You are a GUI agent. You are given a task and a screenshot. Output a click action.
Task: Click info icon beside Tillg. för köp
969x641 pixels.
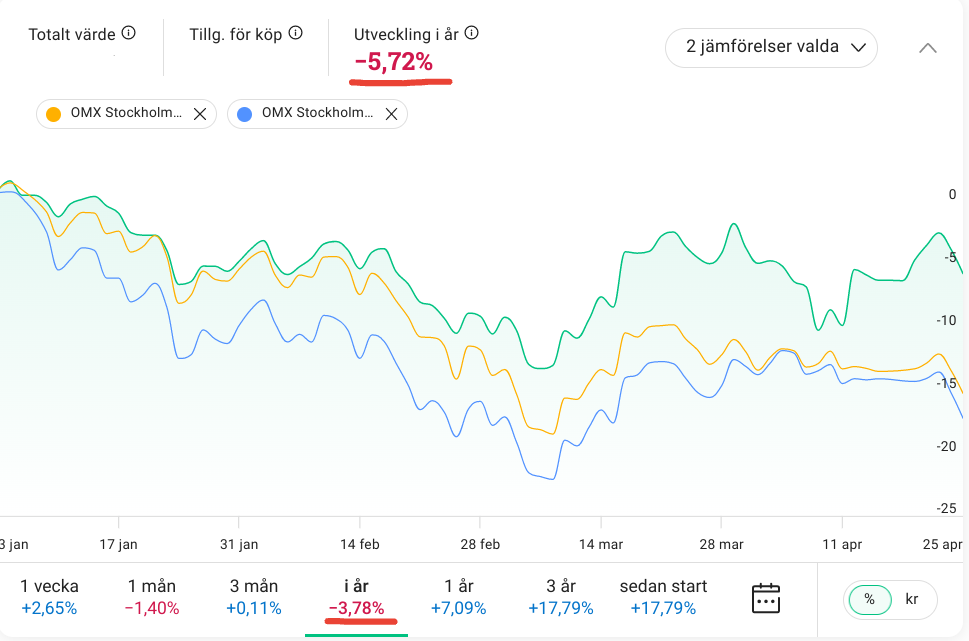[295, 33]
